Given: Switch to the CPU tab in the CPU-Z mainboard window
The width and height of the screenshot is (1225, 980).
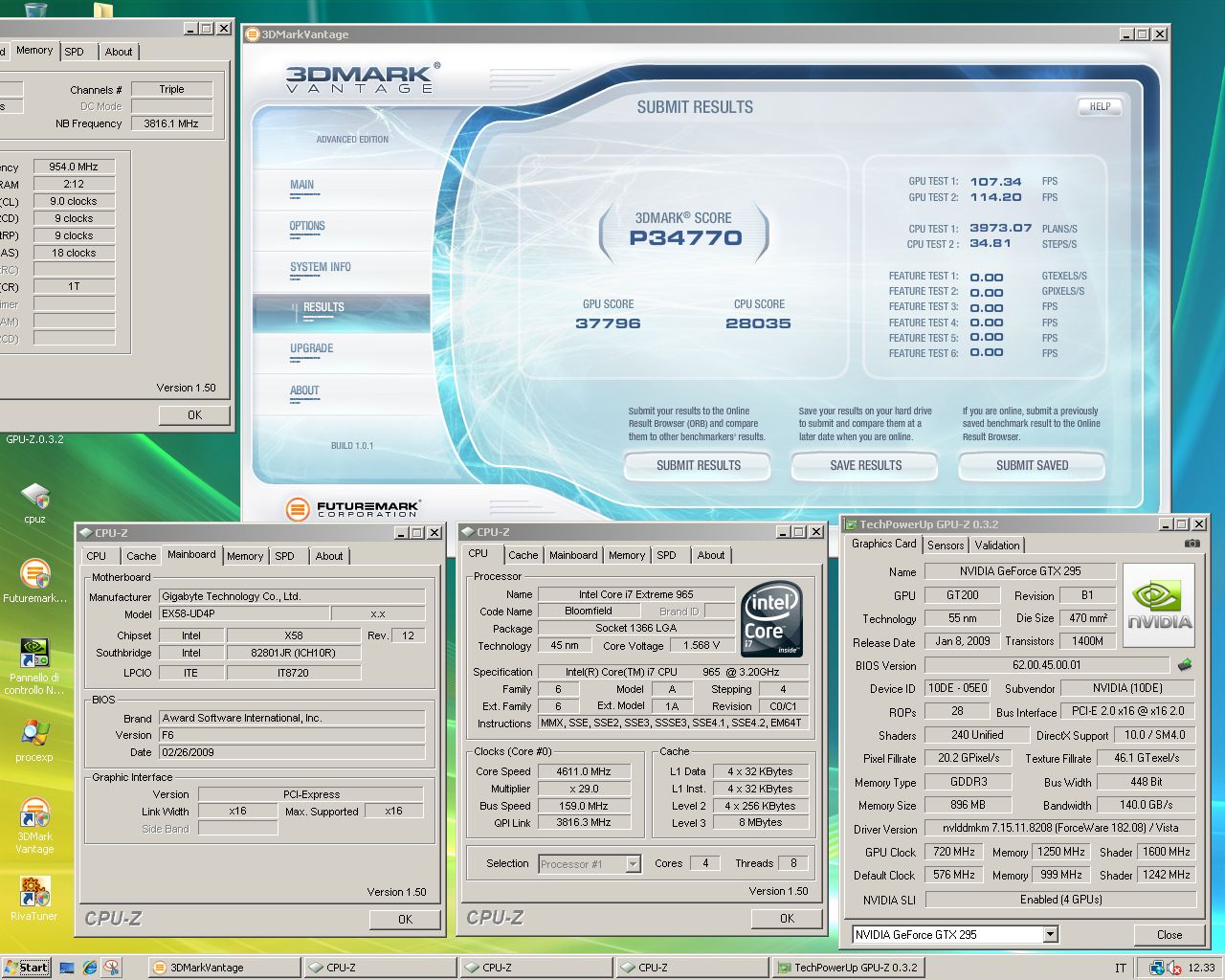Looking at the screenshot, I should point(97,556).
